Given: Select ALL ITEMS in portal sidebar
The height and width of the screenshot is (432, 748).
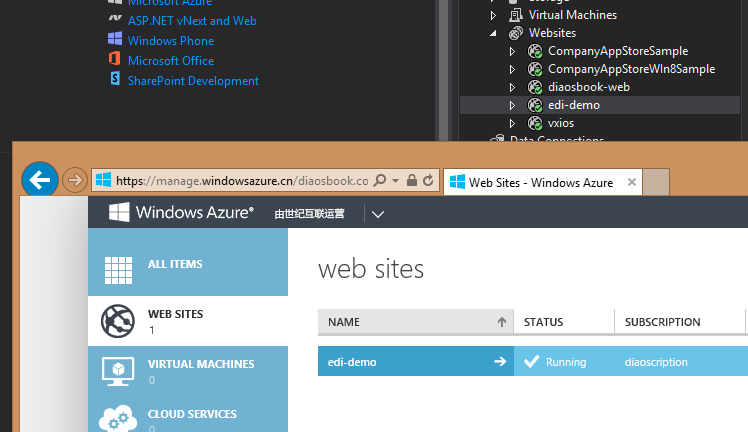Looking at the screenshot, I should tap(188, 262).
